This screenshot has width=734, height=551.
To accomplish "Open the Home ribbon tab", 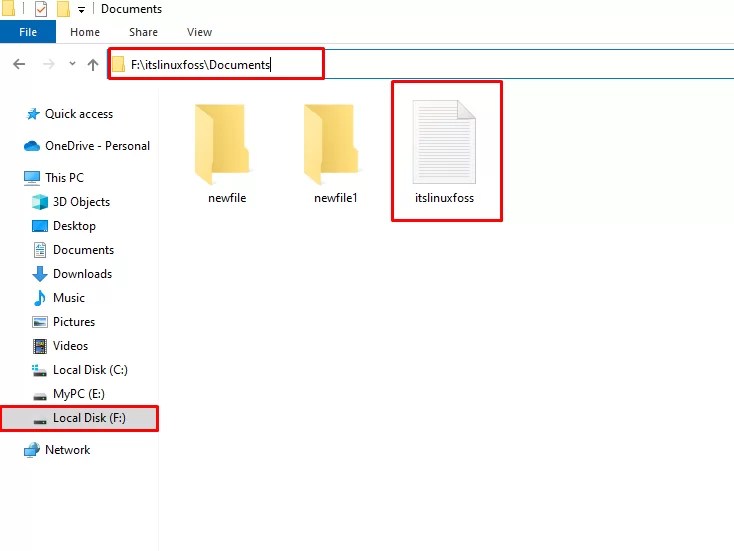I will (x=85, y=32).
